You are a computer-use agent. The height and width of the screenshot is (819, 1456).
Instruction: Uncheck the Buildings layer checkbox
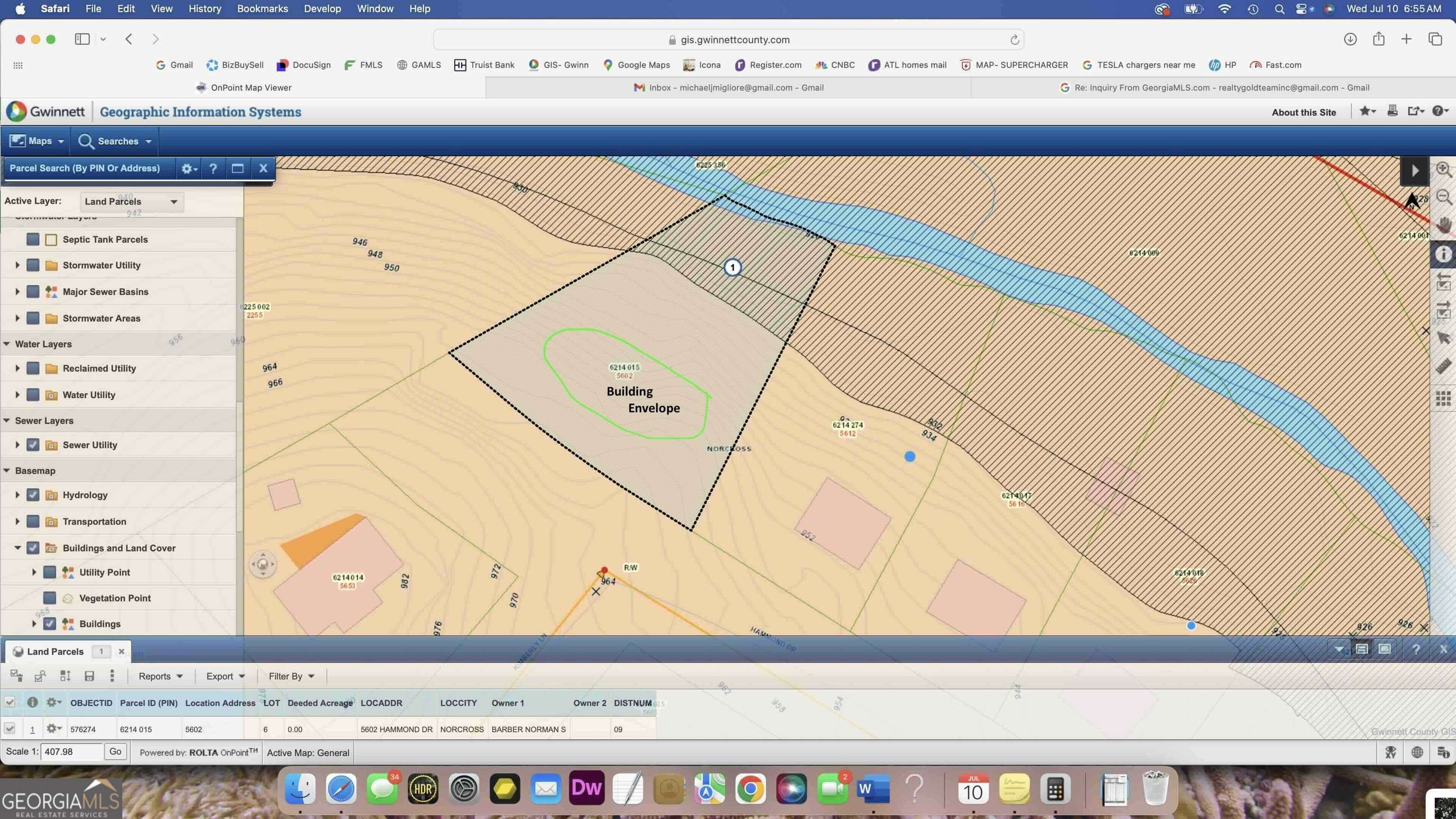tap(50, 624)
